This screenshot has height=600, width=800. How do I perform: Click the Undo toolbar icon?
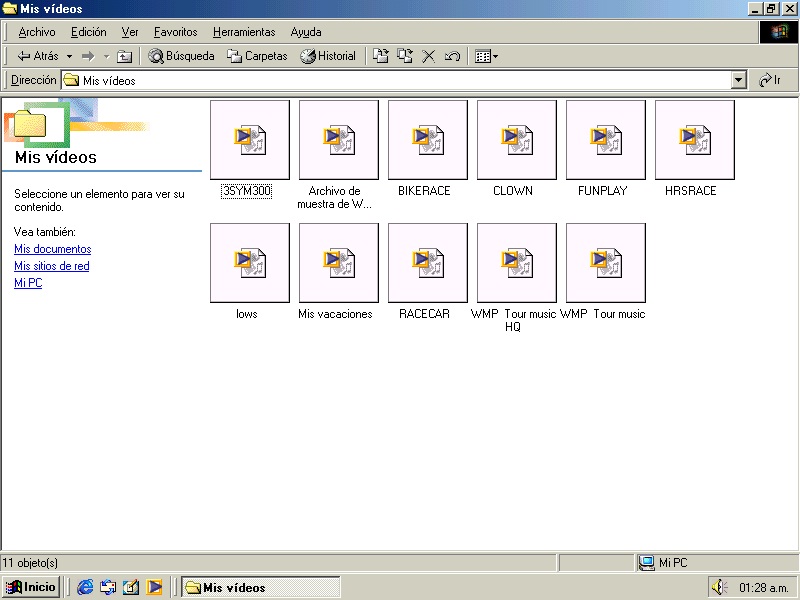click(x=452, y=57)
